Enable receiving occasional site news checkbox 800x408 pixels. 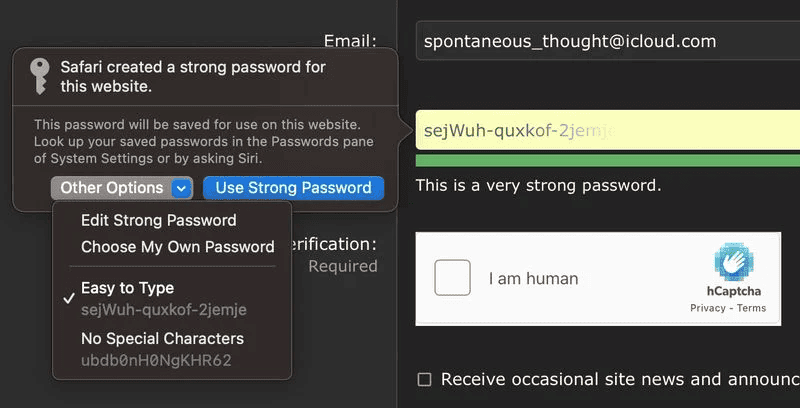pyautogui.click(x=425, y=379)
